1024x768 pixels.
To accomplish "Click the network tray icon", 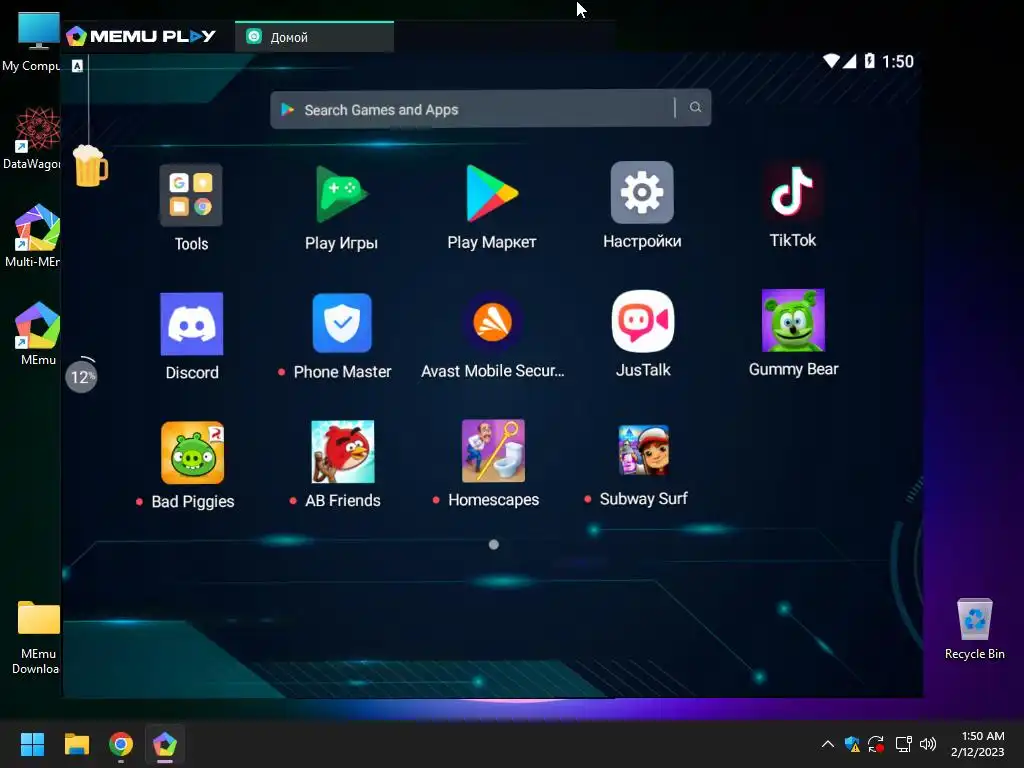I will pyautogui.click(x=903, y=744).
